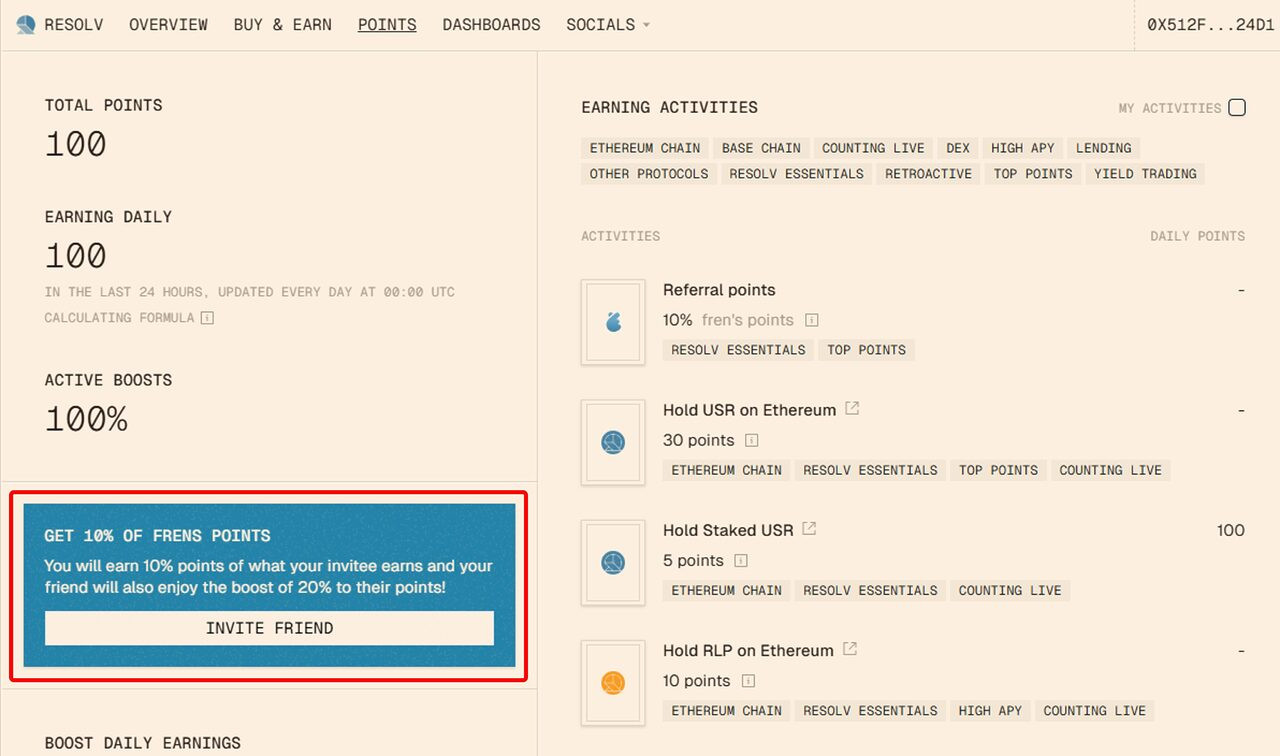Image resolution: width=1280 pixels, height=756 pixels.
Task: Open info tooltip next to fren's points
Action: click(x=813, y=319)
